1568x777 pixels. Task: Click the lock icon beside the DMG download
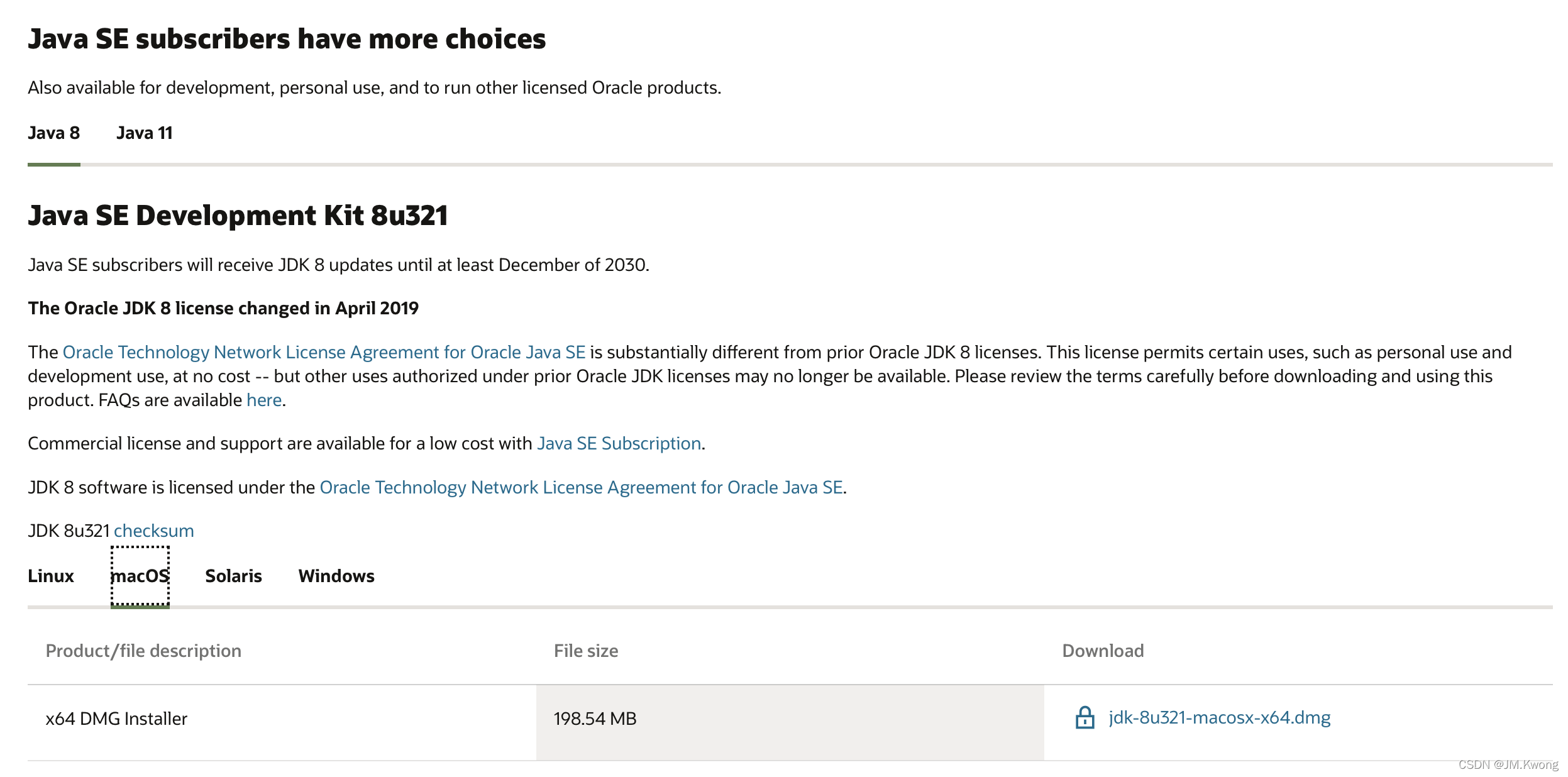(1084, 717)
